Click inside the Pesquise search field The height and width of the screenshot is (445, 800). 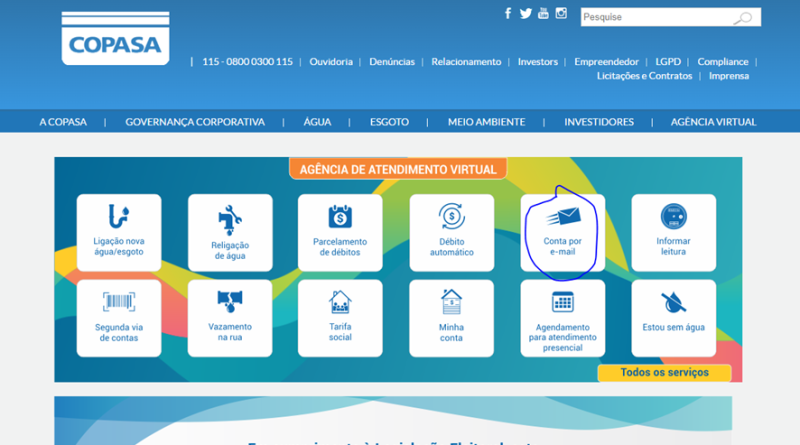pos(655,18)
